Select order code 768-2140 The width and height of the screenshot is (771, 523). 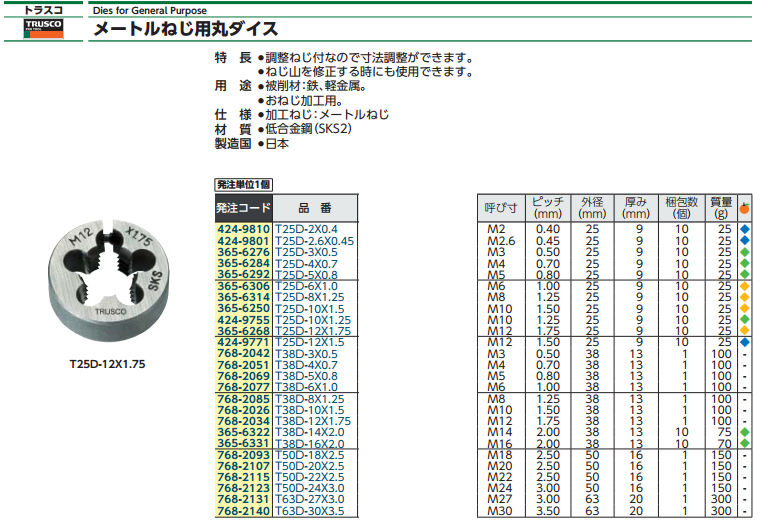point(243,511)
